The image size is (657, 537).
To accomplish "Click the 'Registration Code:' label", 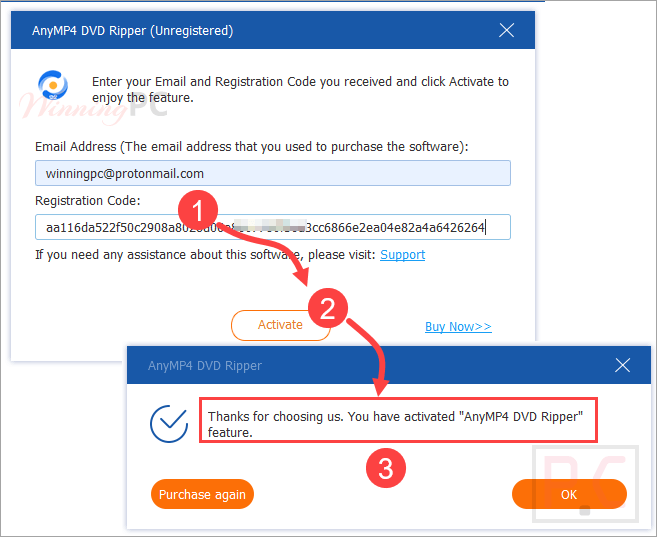I will (x=88, y=201).
